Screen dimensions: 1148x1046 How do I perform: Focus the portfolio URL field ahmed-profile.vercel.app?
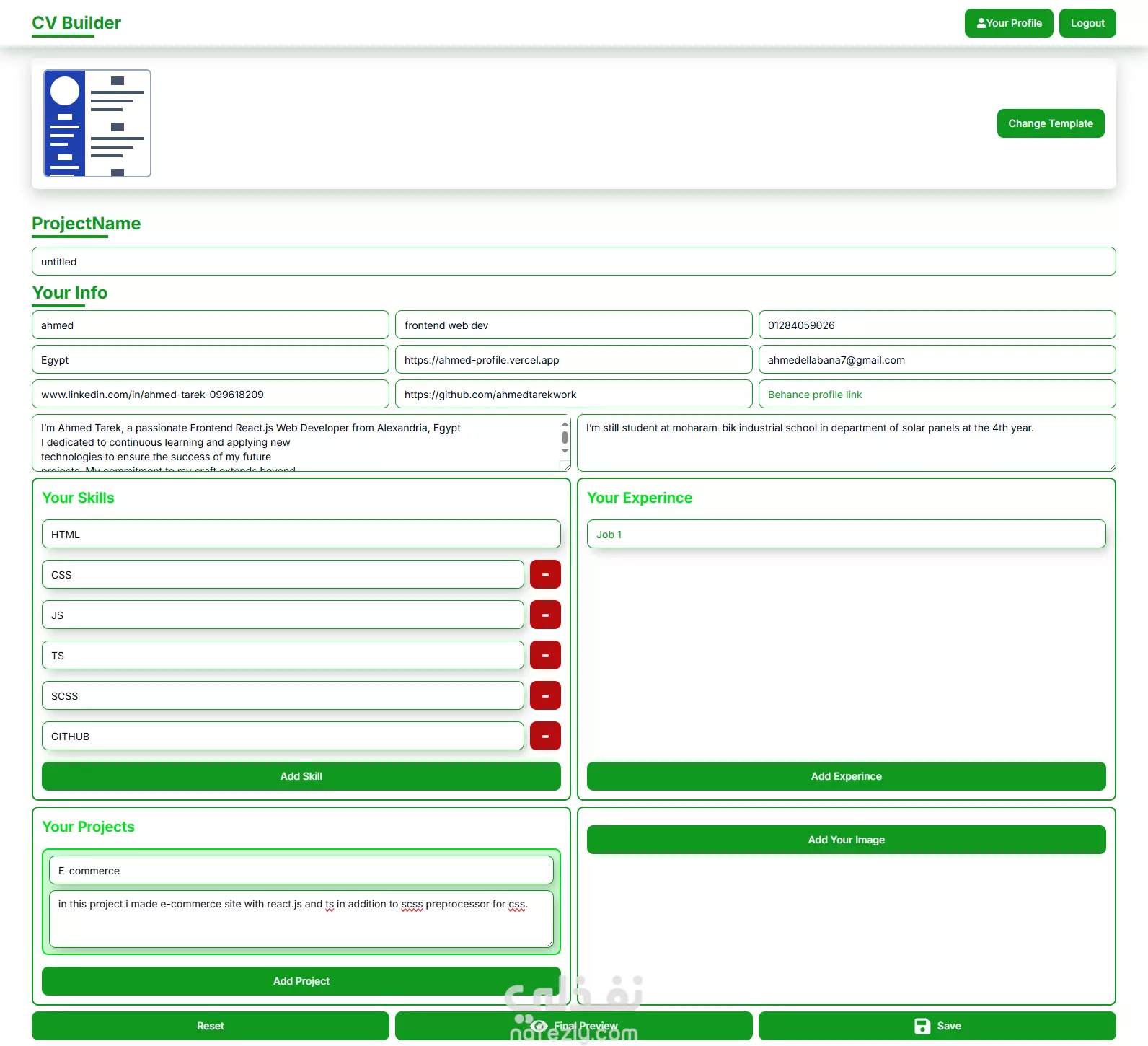pyautogui.click(x=574, y=359)
